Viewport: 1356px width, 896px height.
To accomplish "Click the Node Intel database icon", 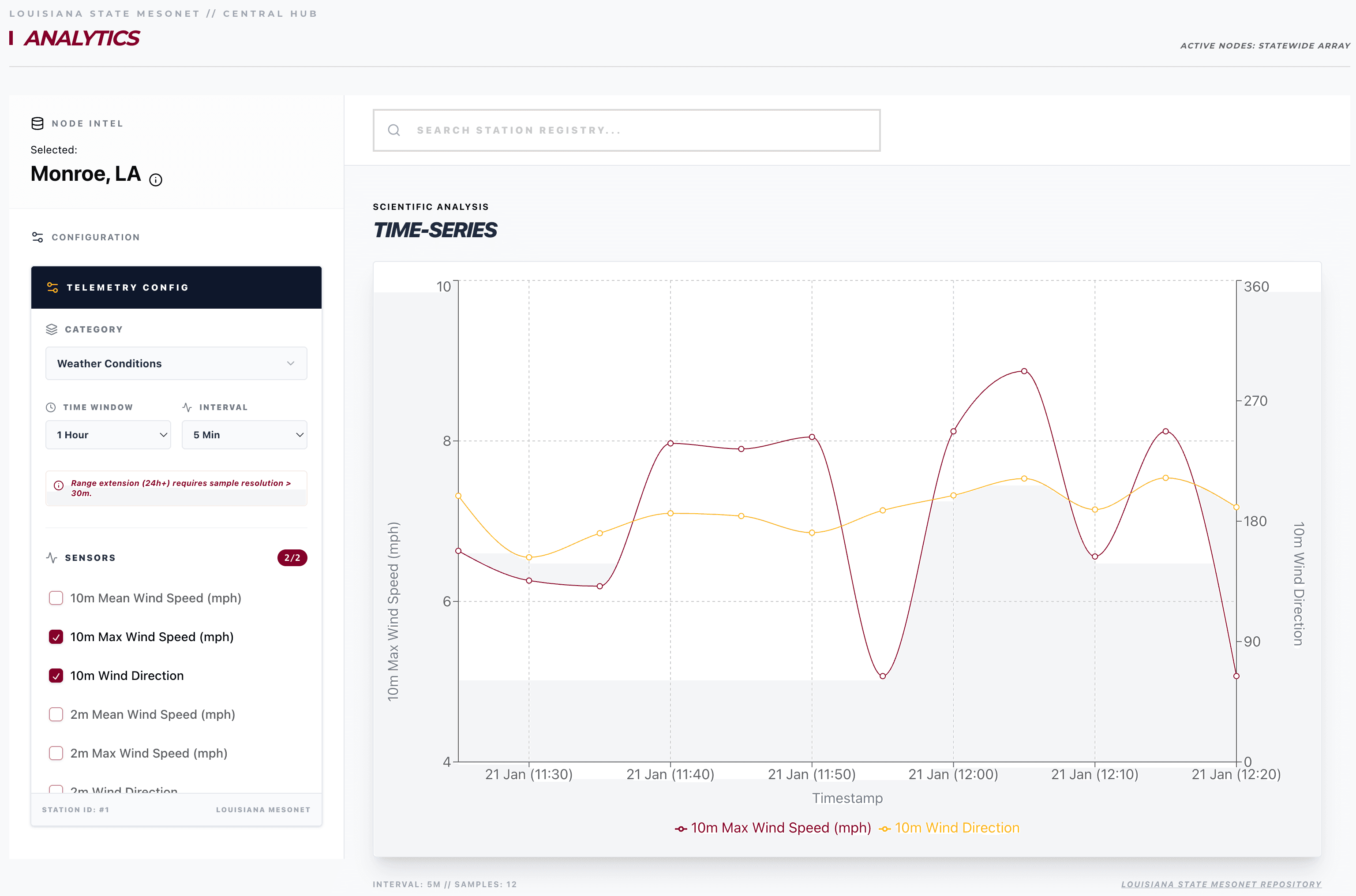I will [x=37, y=123].
